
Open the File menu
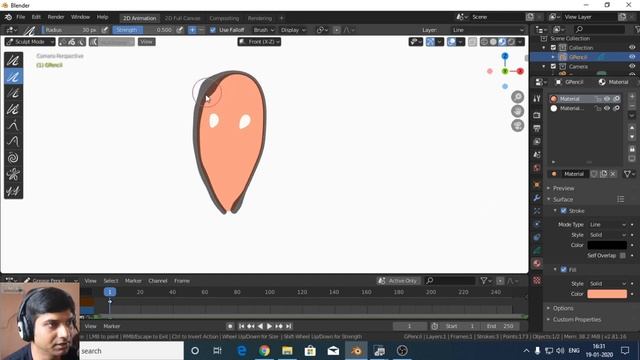coord(20,17)
